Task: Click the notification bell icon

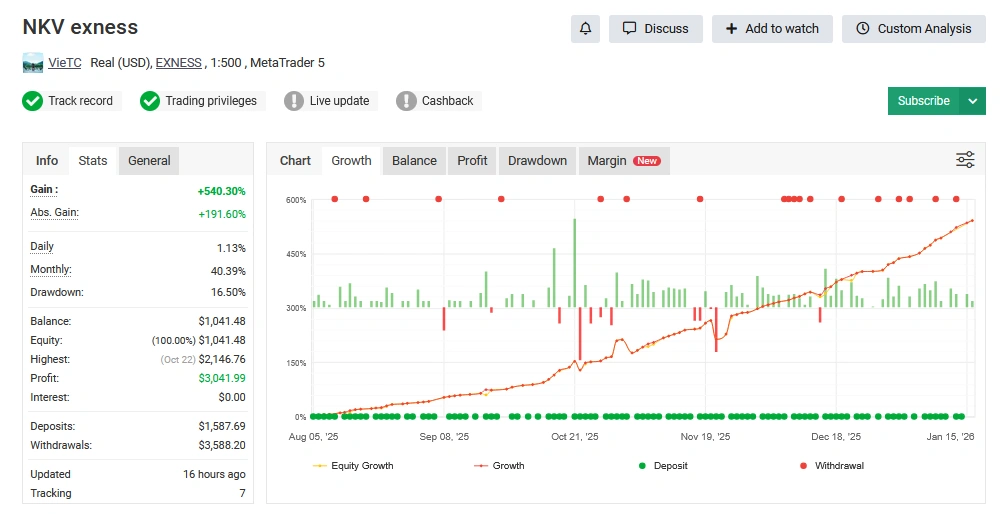Action: pyautogui.click(x=585, y=29)
